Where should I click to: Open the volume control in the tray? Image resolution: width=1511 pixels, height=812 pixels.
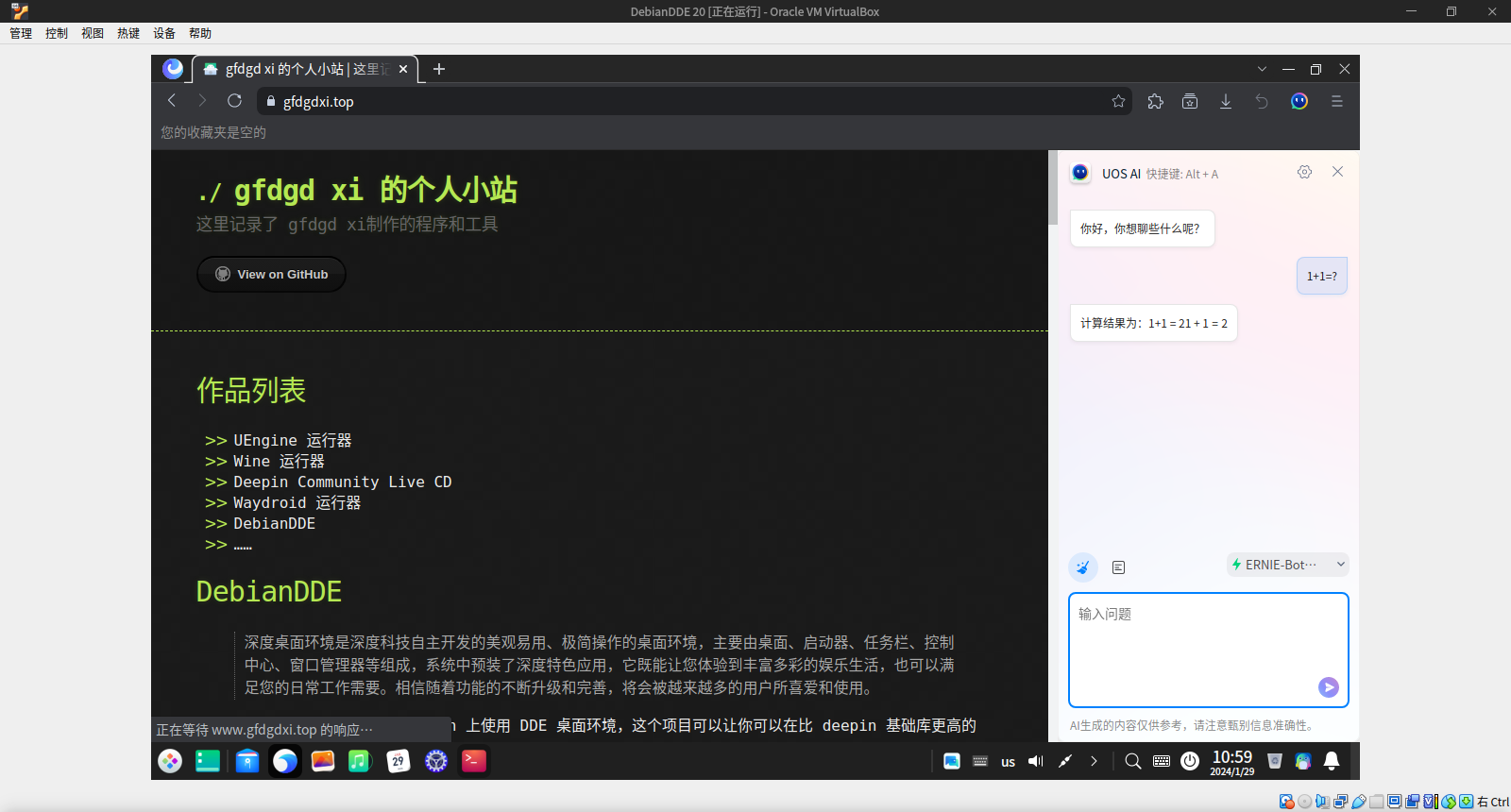coord(1036,761)
